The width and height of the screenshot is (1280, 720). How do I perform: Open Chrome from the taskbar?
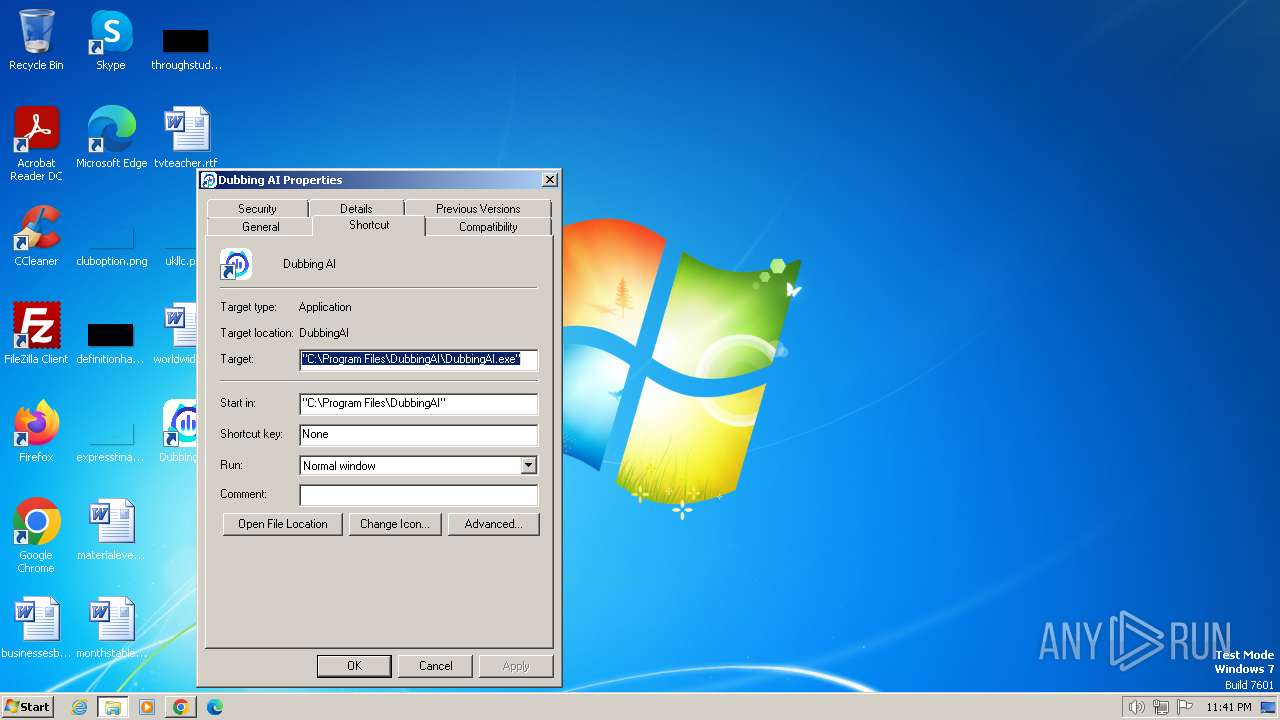180,707
